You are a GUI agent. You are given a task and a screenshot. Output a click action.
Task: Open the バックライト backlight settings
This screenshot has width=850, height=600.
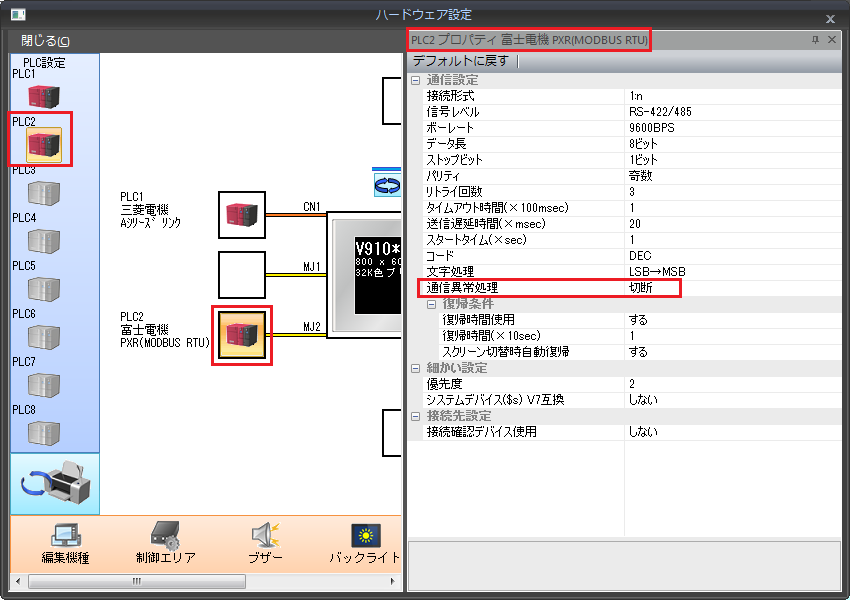coord(365,543)
